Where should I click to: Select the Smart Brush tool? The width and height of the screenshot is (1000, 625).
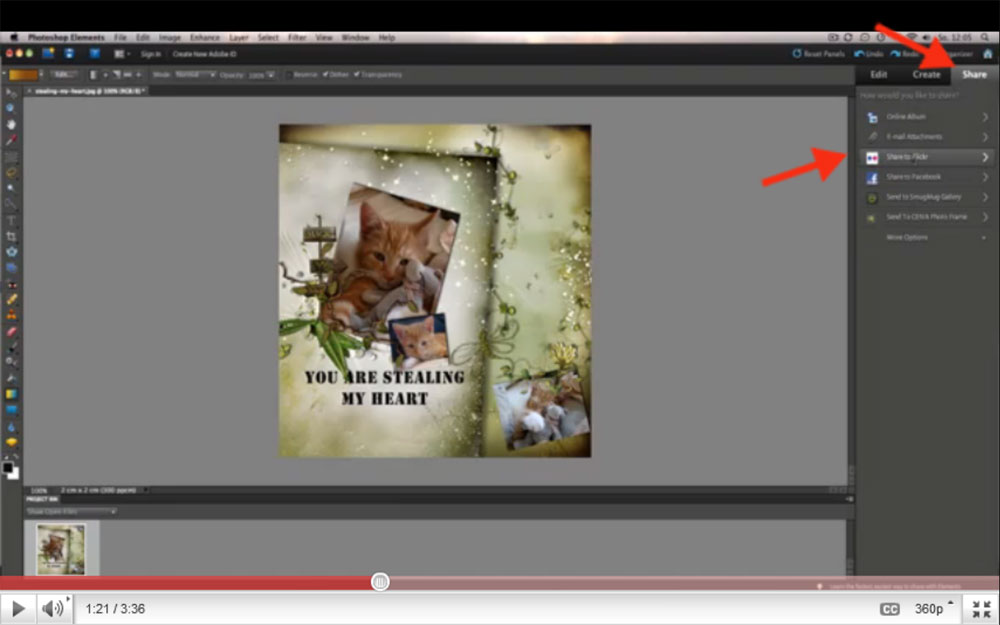11,363
